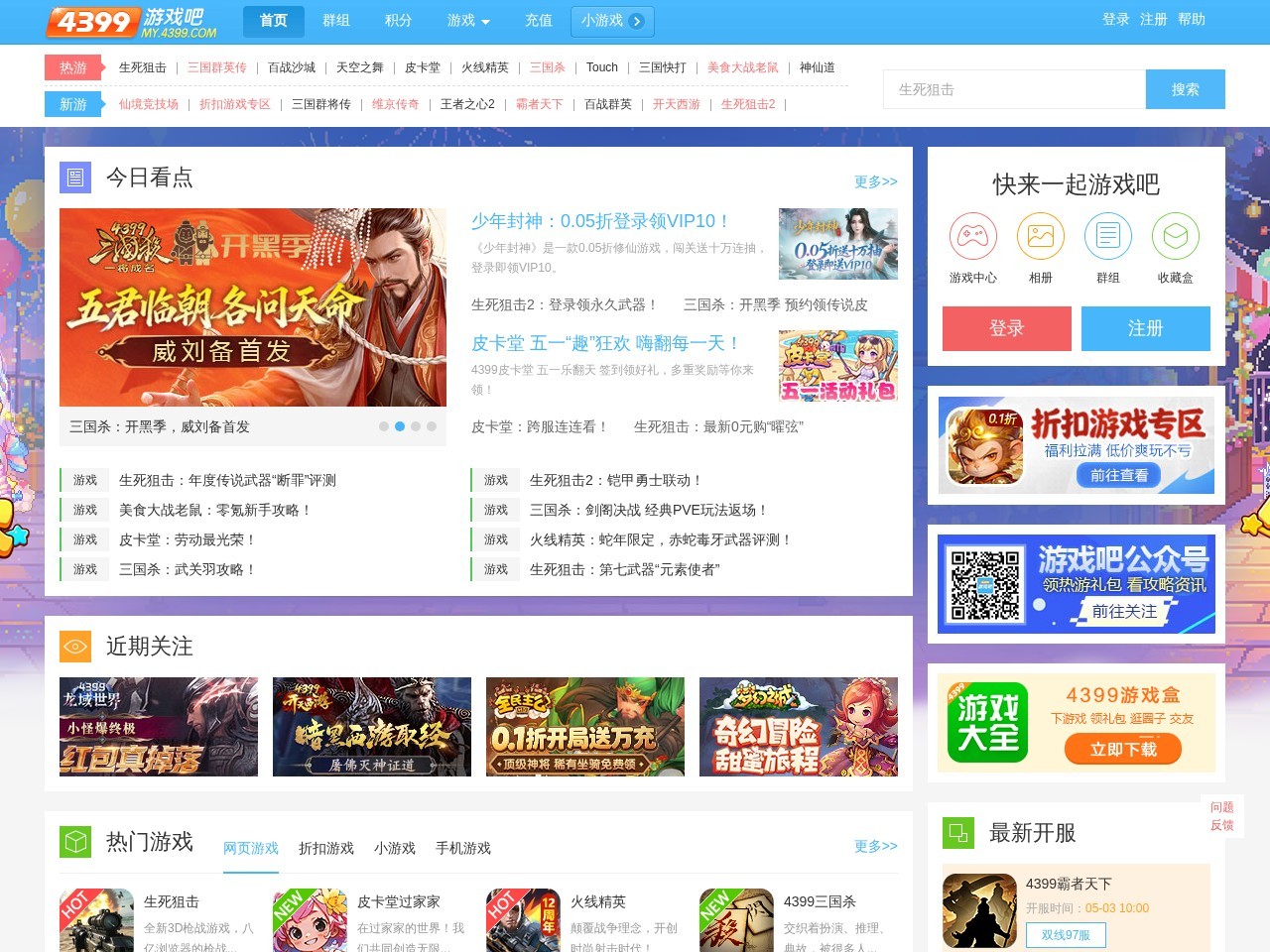Screen dimensions: 1270x952
Task: Select the fourth carousel dot indicator
Action: [x=432, y=426]
